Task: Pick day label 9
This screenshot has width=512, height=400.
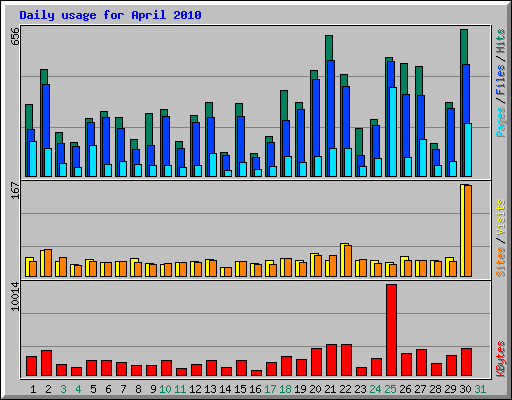Action: click(x=153, y=389)
